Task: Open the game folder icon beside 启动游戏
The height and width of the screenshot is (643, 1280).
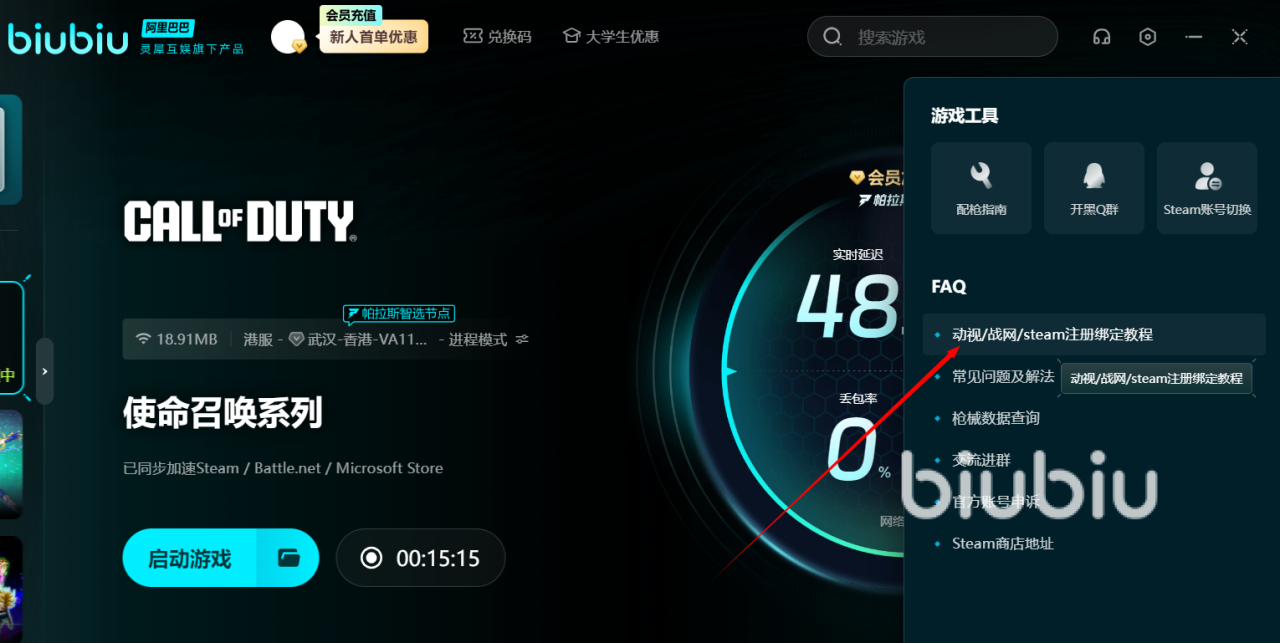Action: click(x=289, y=558)
